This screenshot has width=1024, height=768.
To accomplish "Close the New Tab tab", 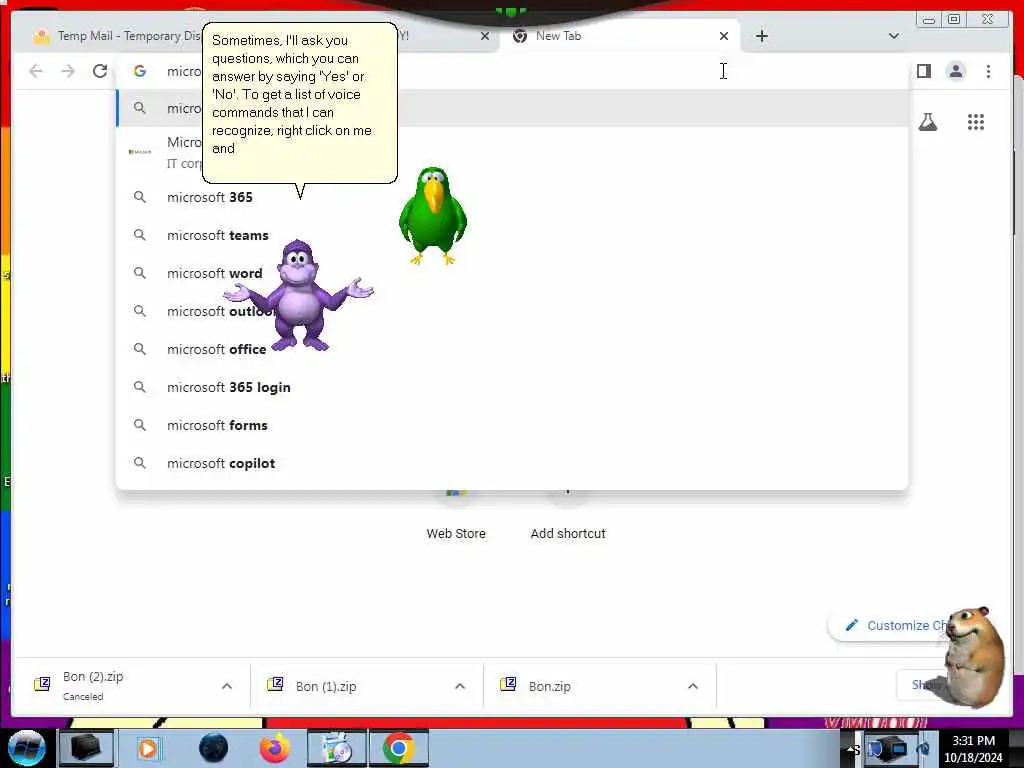I will tap(724, 36).
